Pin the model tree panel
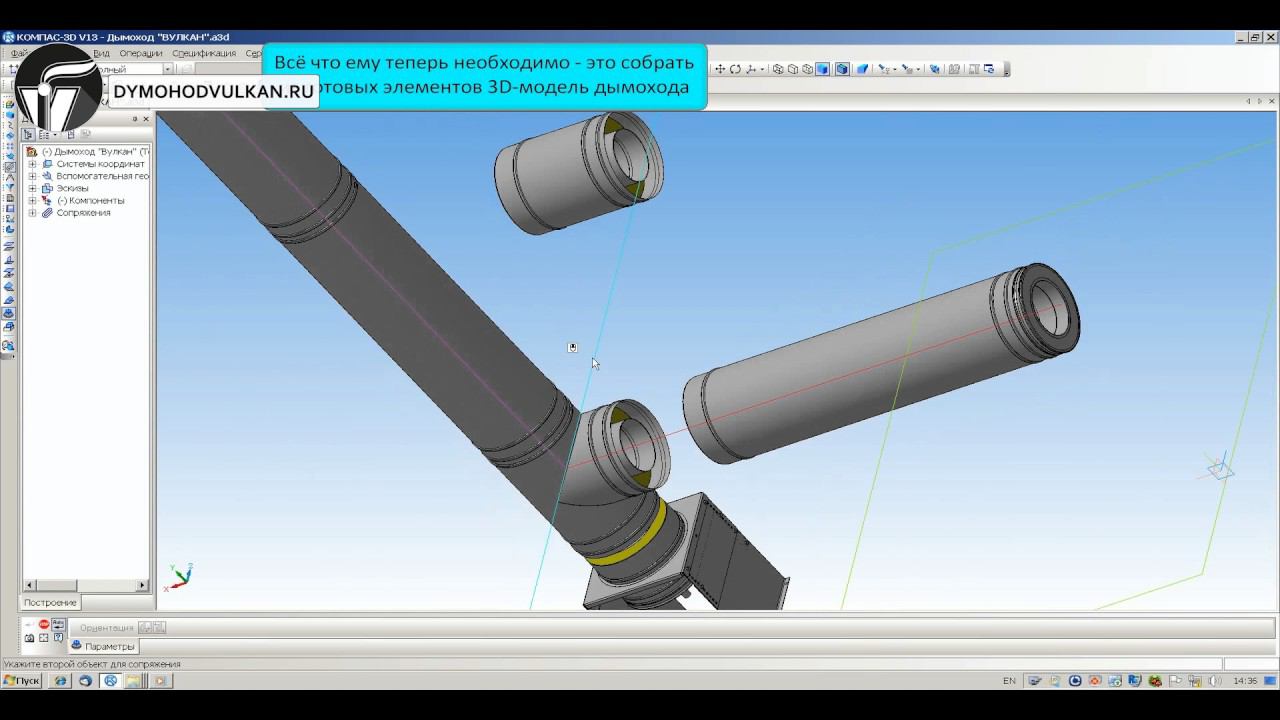Viewport: 1280px width, 720px height. click(x=135, y=119)
